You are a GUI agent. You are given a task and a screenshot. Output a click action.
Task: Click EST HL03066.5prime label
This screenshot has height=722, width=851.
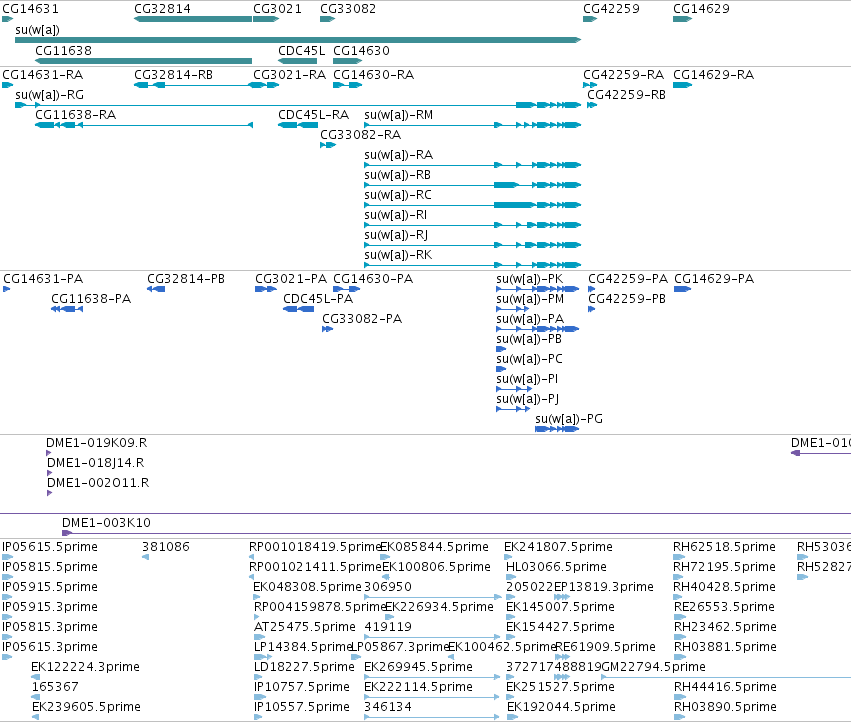pos(556,567)
